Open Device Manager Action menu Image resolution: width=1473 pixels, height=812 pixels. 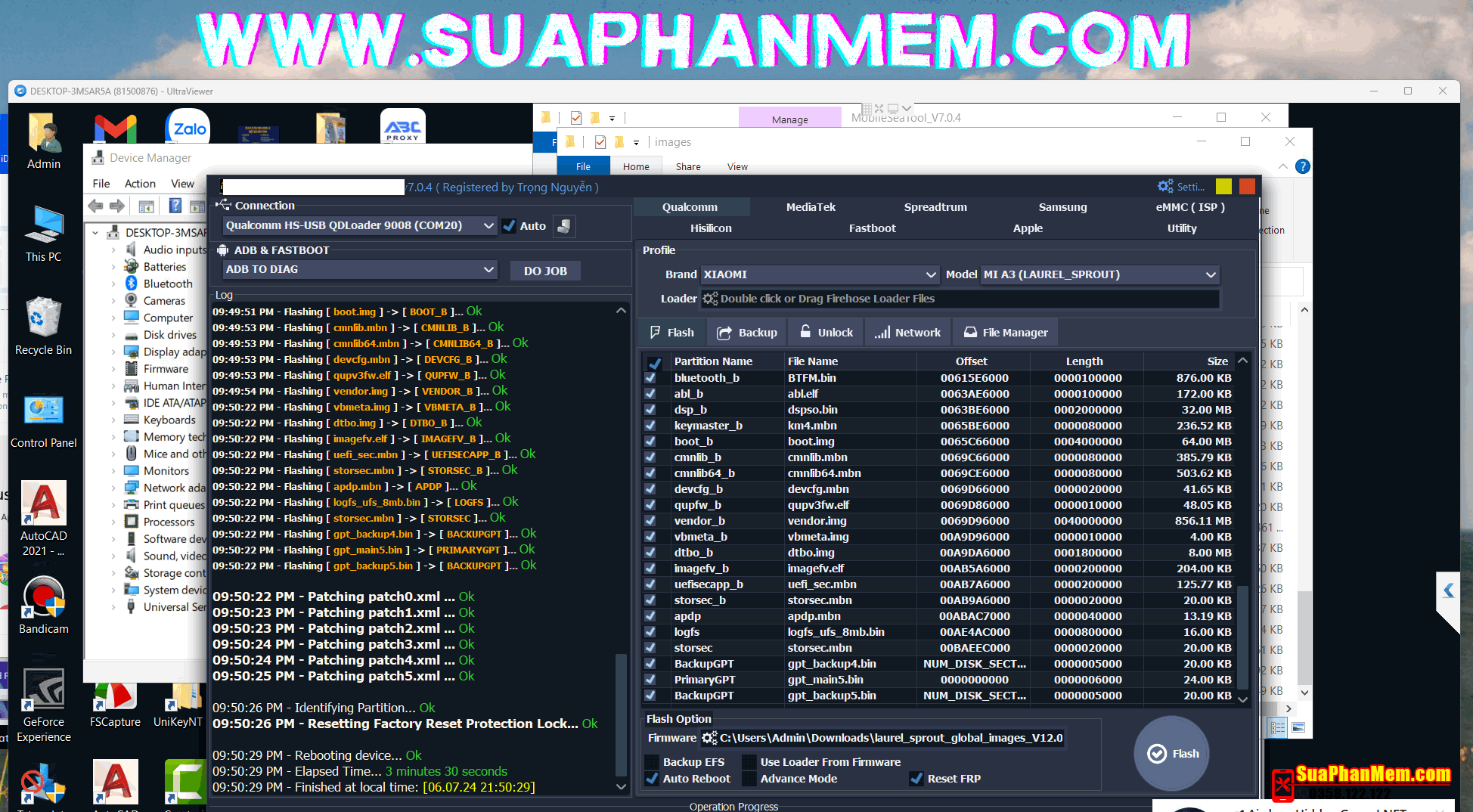tap(140, 184)
